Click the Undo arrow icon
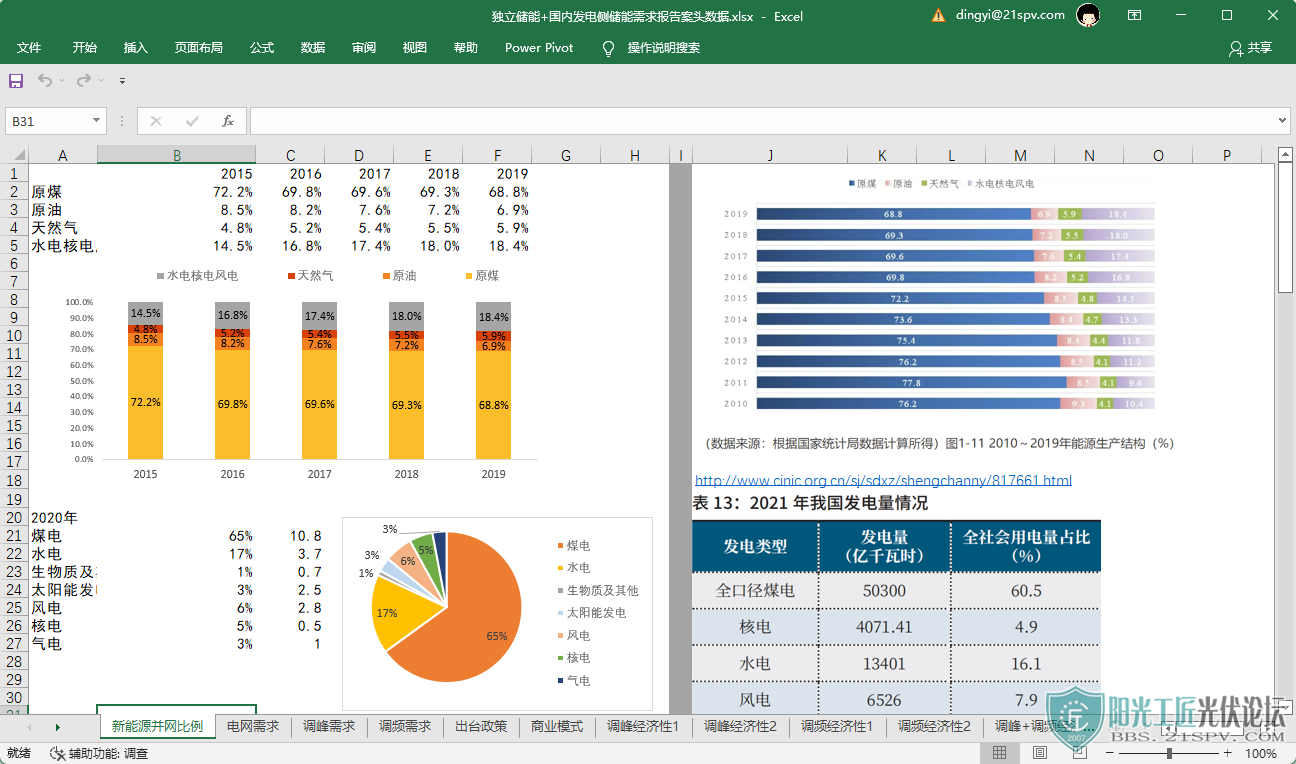 click(x=45, y=80)
